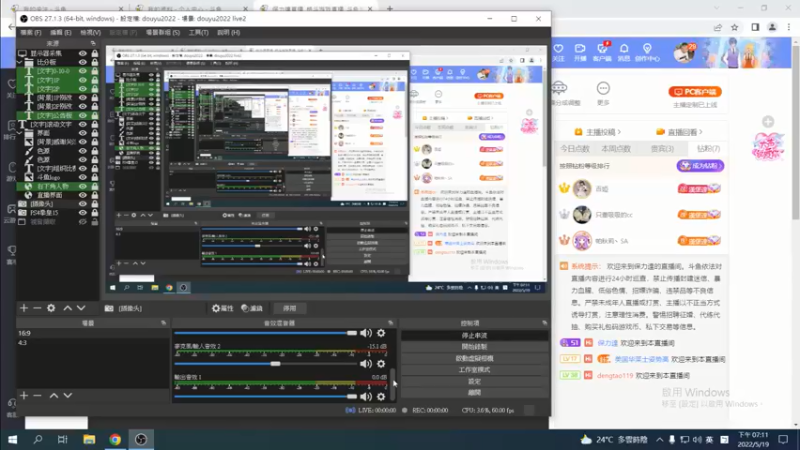Toggle lock on 顯示器采集 source
Viewport: 800px width, 450px height.
tap(94, 53)
